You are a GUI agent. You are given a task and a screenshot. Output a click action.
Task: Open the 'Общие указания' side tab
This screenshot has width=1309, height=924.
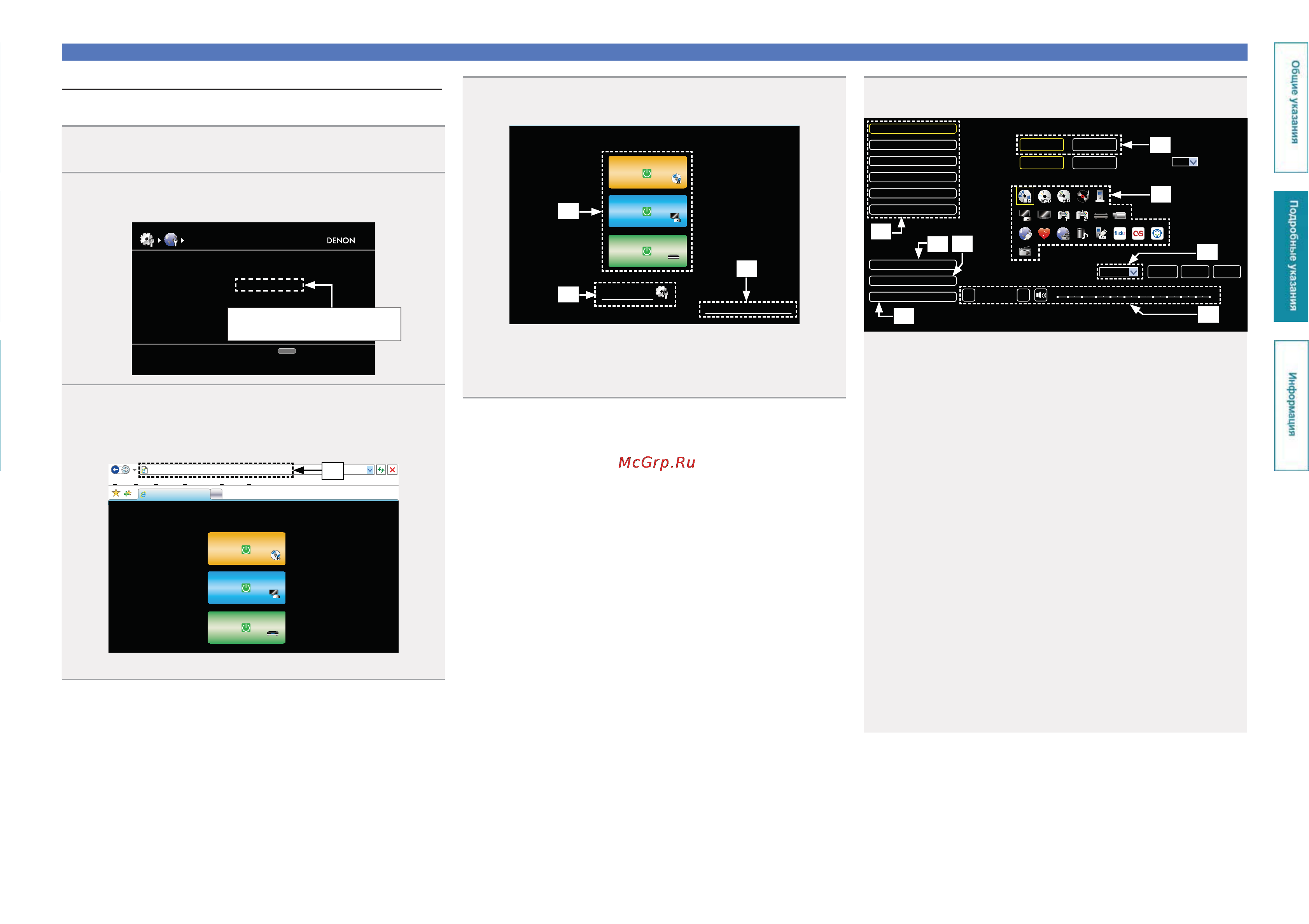point(1291,107)
